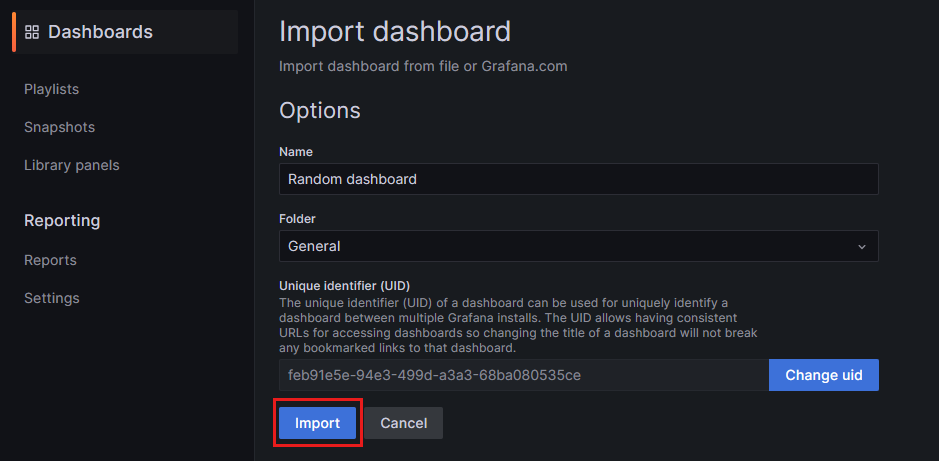Select the Reporting section header
This screenshot has height=461, width=939.
tap(62, 220)
